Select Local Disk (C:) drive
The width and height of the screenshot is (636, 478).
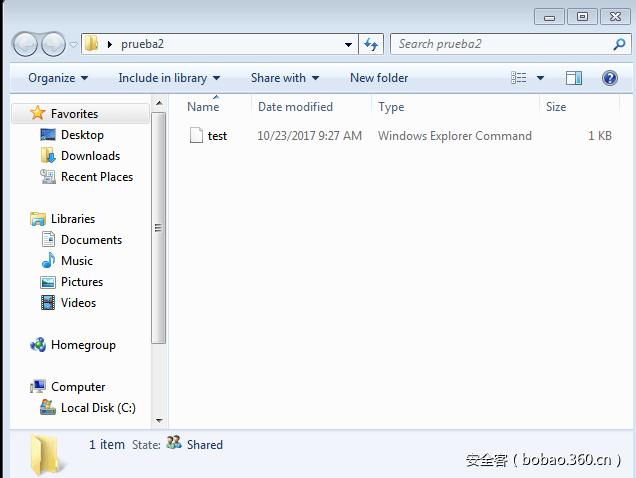tap(97, 408)
